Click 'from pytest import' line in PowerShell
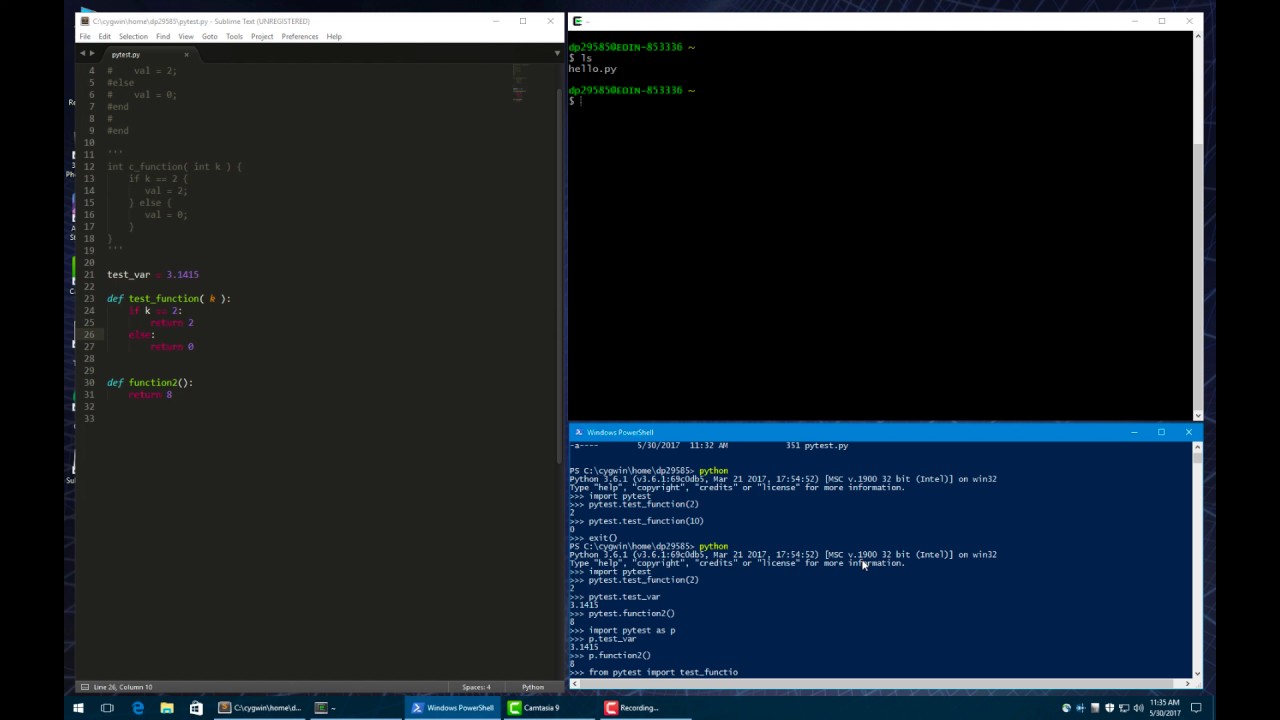The width and height of the screenshot is (1280, 720). pyautogui.click(x=654, y=672)
